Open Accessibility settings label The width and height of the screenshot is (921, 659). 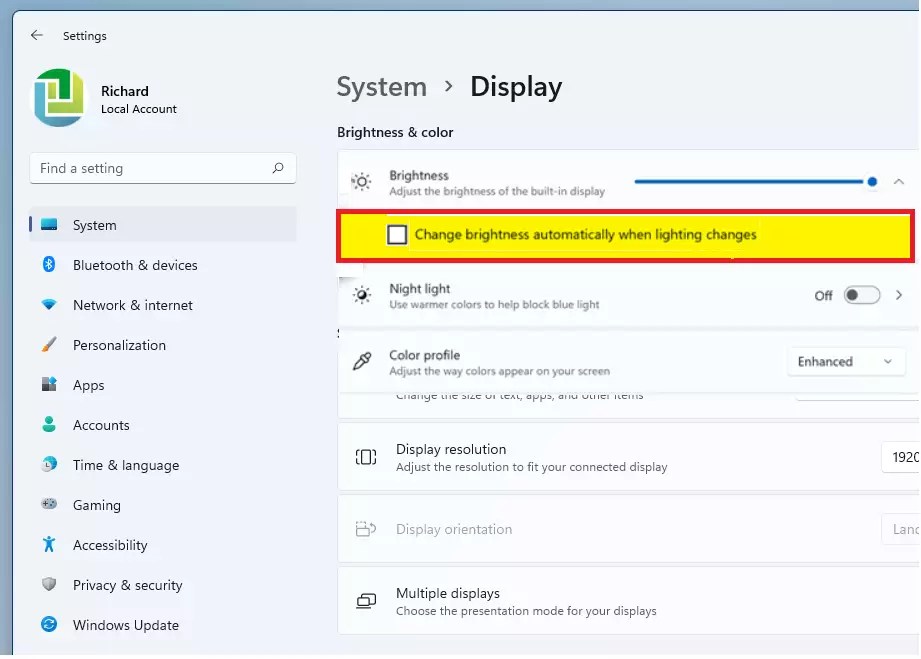[110, 545]
